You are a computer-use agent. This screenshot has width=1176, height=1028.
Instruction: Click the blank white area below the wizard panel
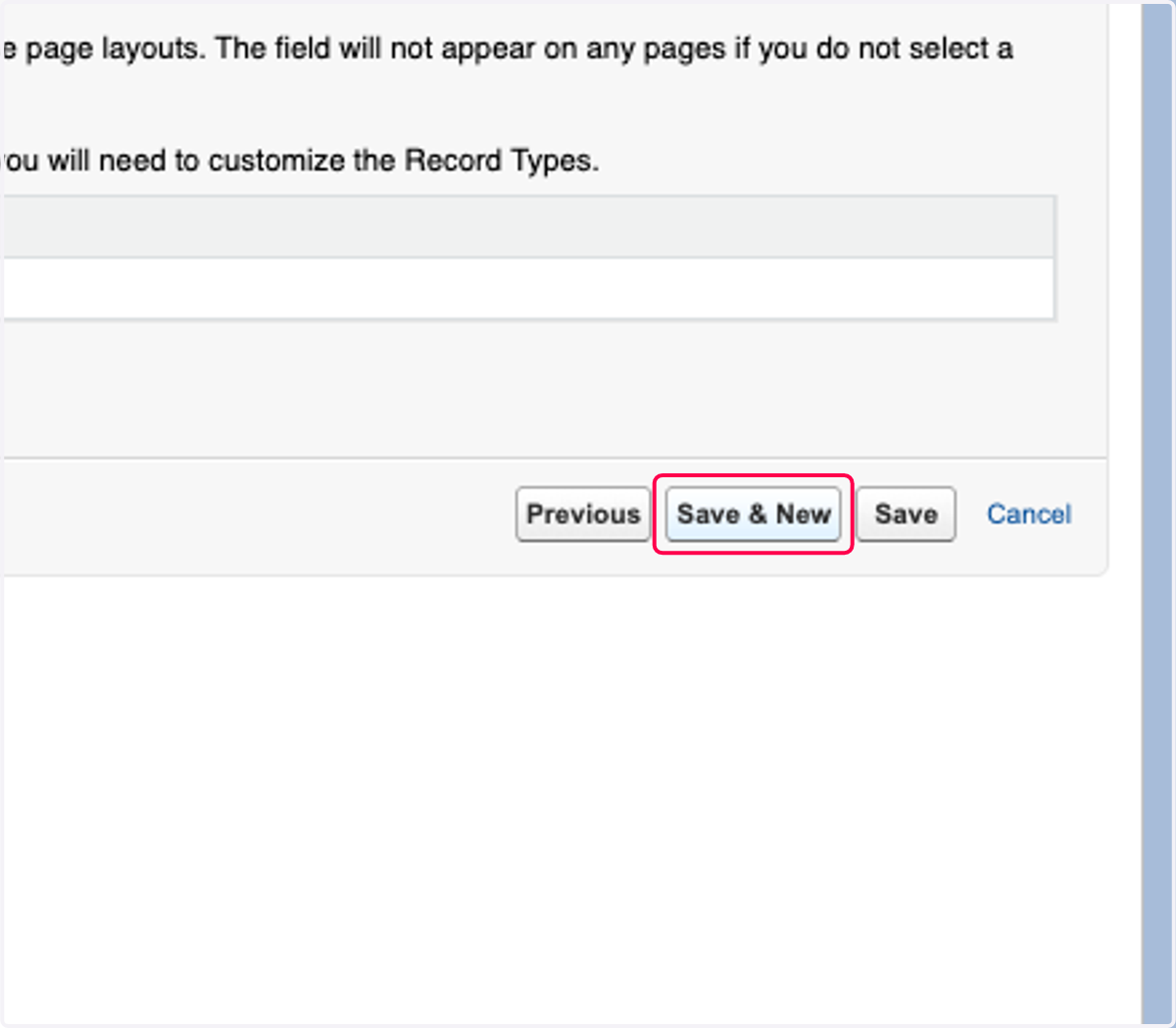point(570,799)
